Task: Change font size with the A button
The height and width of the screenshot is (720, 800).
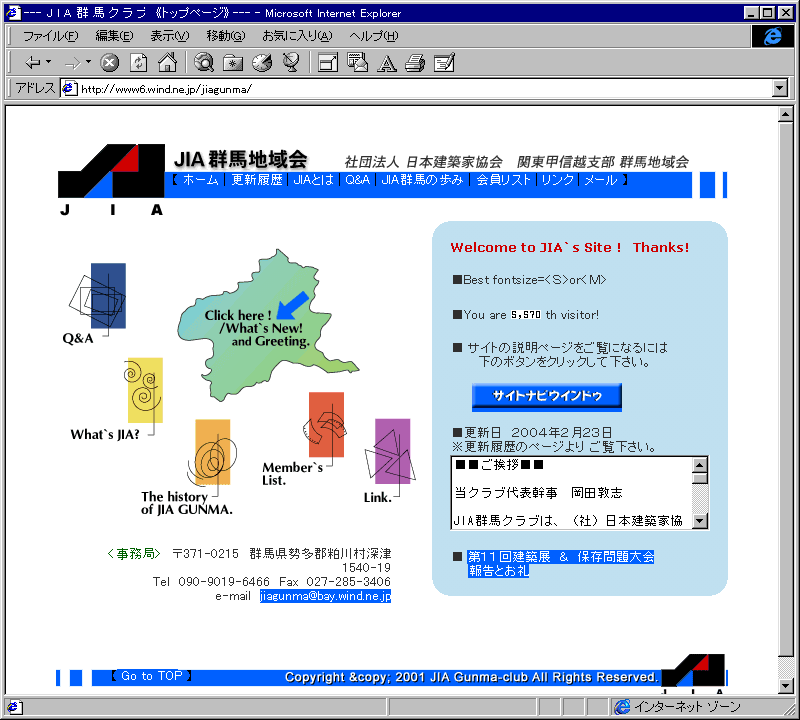Action: click(386, 63)
